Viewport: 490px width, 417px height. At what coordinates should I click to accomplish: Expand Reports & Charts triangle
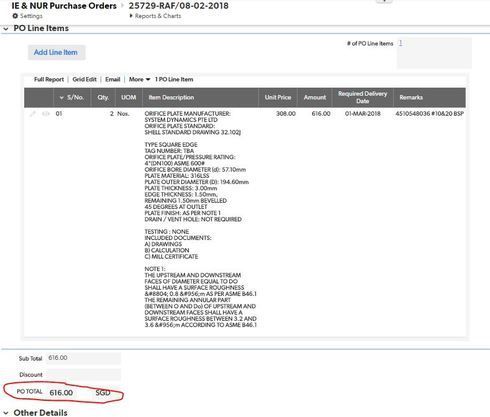[131, 16]
